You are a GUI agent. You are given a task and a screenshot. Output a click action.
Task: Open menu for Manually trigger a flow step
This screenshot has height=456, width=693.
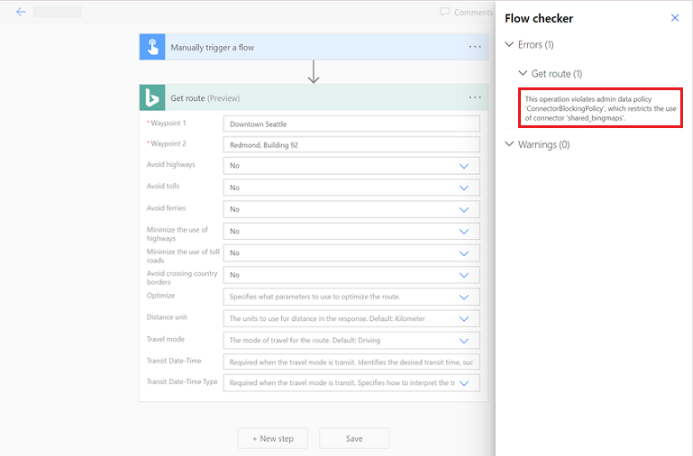475,47
